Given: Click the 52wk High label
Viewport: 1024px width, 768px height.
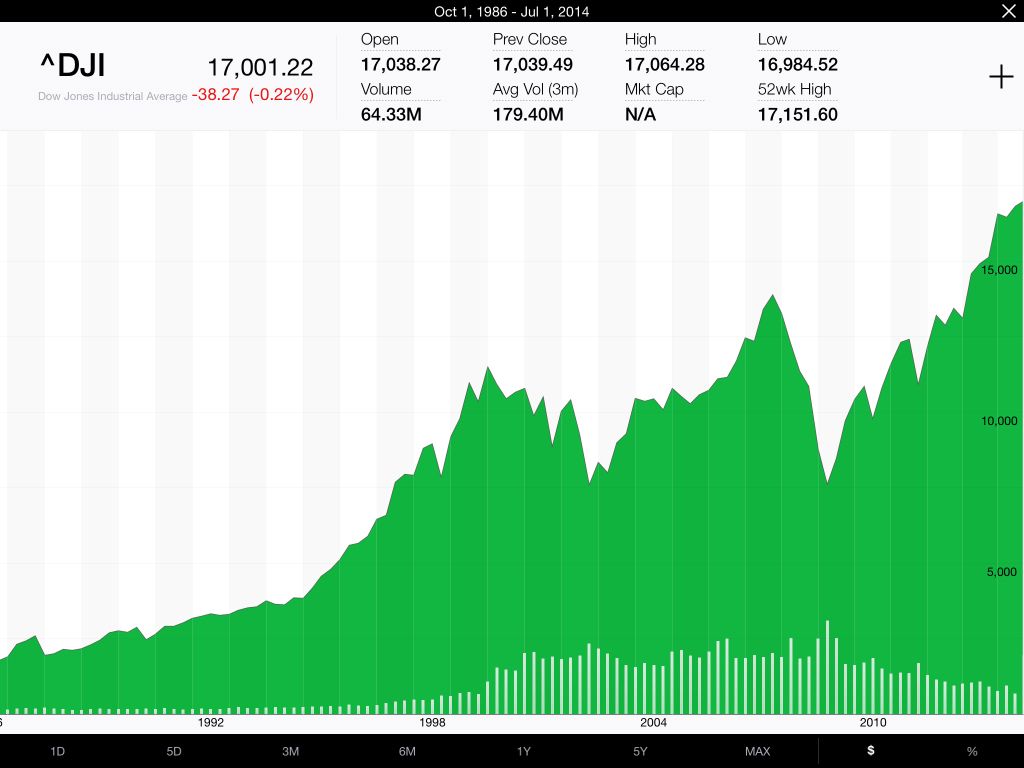Looking at the screenshot, I should (794, 89).
